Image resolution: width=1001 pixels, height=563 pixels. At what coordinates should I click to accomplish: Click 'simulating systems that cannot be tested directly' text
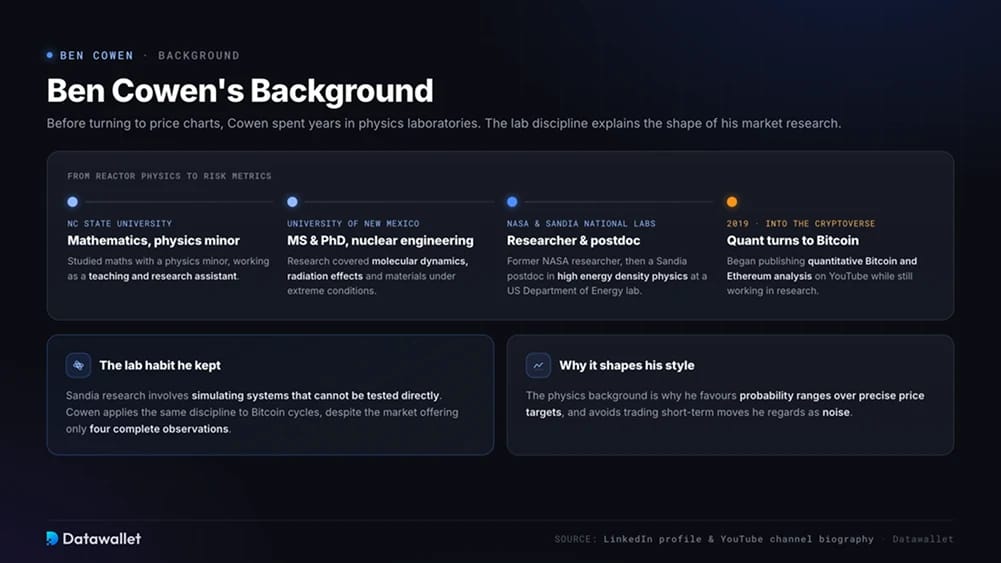[x=315, y=396]
